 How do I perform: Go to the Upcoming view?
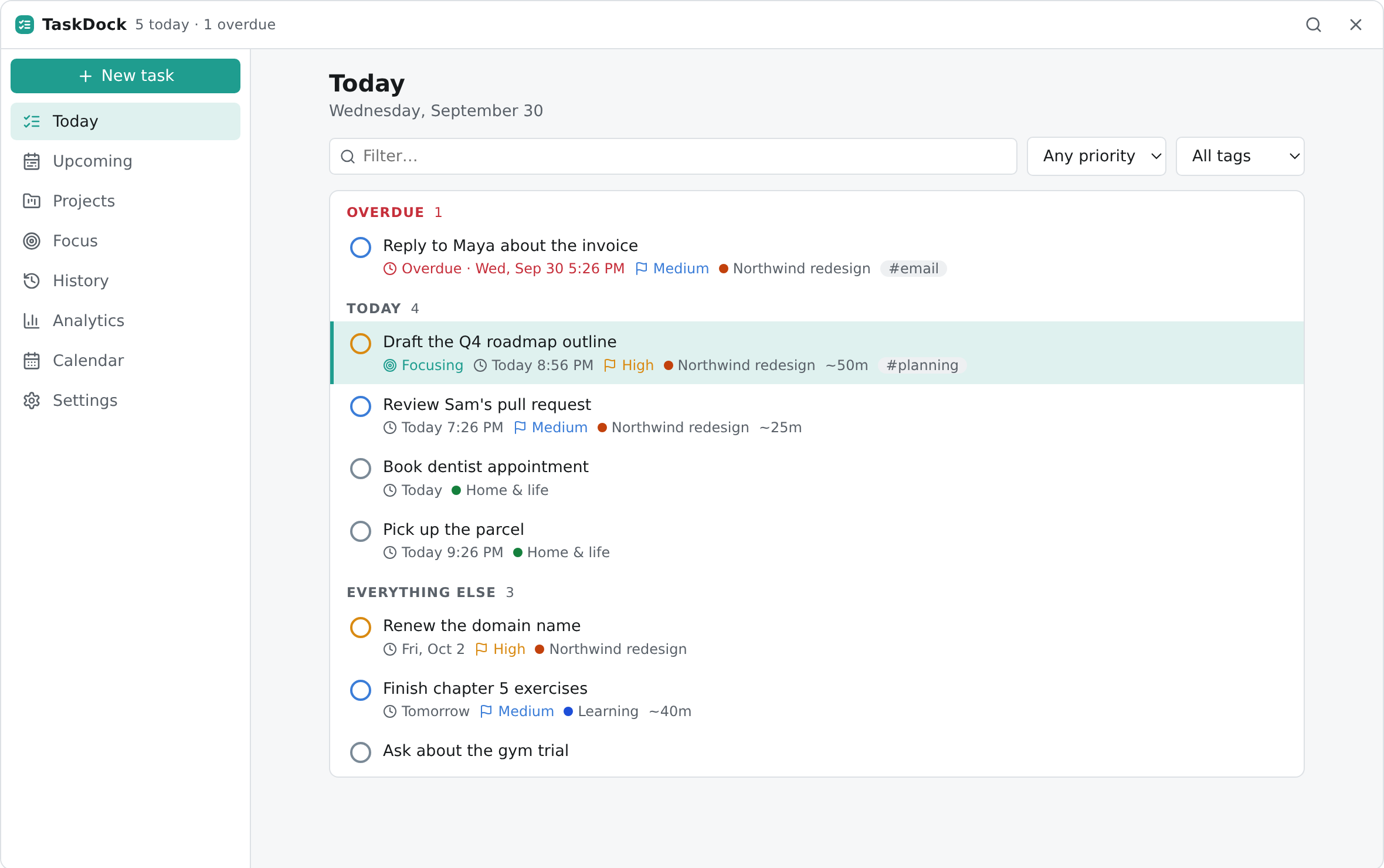(125, 161)
